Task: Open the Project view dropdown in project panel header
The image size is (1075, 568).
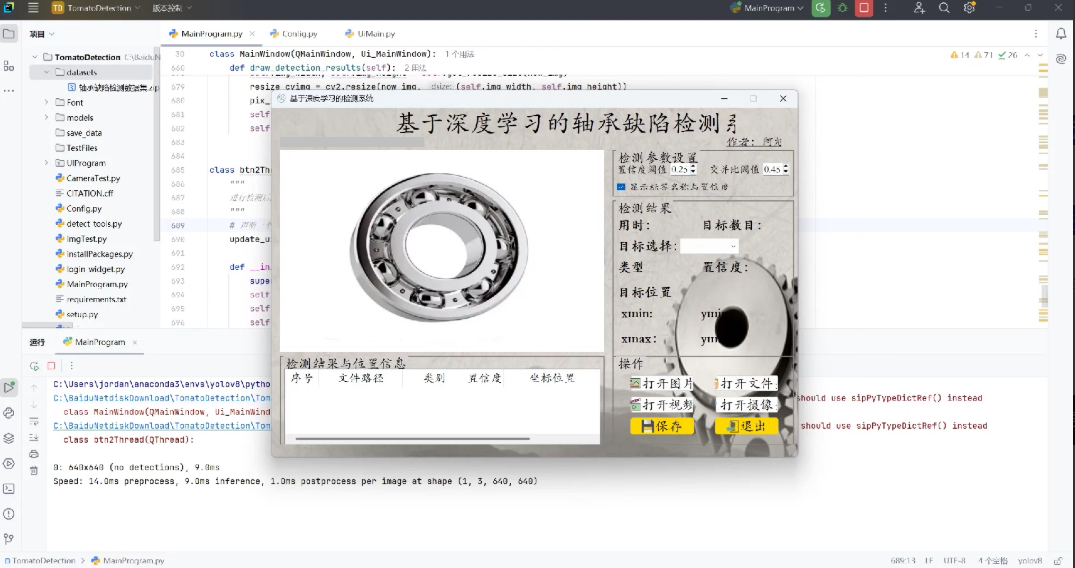Action: coord(42,34)
